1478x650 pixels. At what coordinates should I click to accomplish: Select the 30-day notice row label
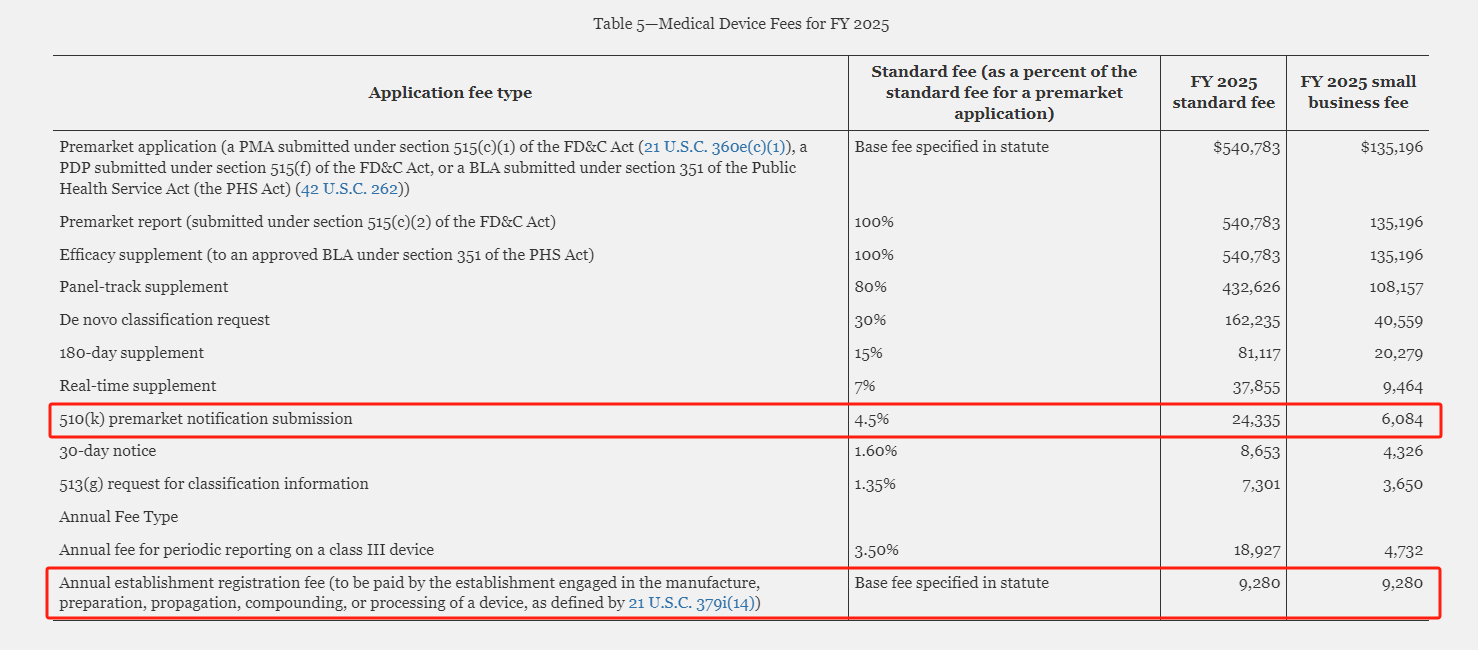pyautogui.click(x=108, y=451)
